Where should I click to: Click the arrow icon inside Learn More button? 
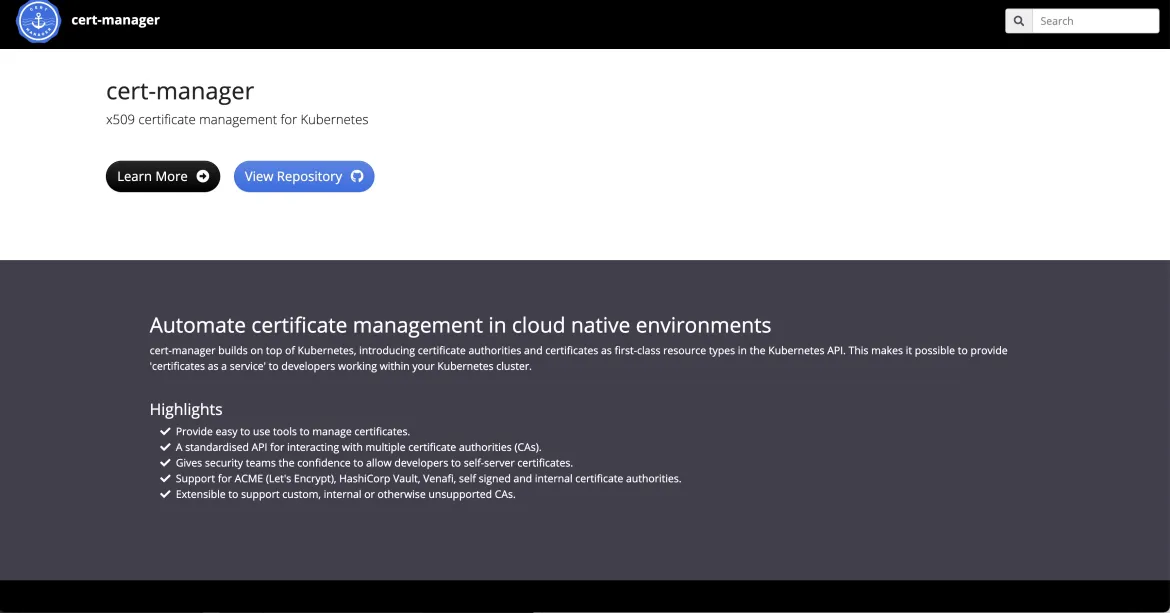[202, 176]
